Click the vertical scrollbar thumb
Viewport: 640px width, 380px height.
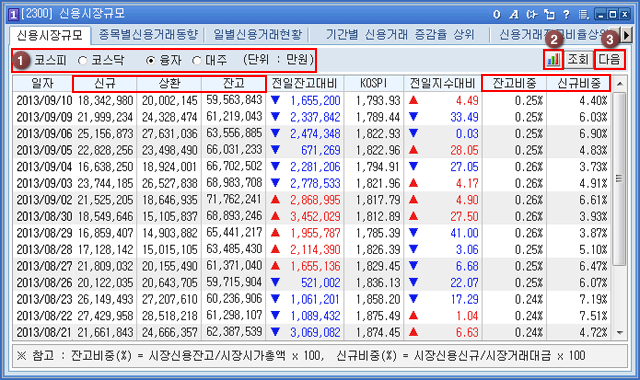[620, 178]
